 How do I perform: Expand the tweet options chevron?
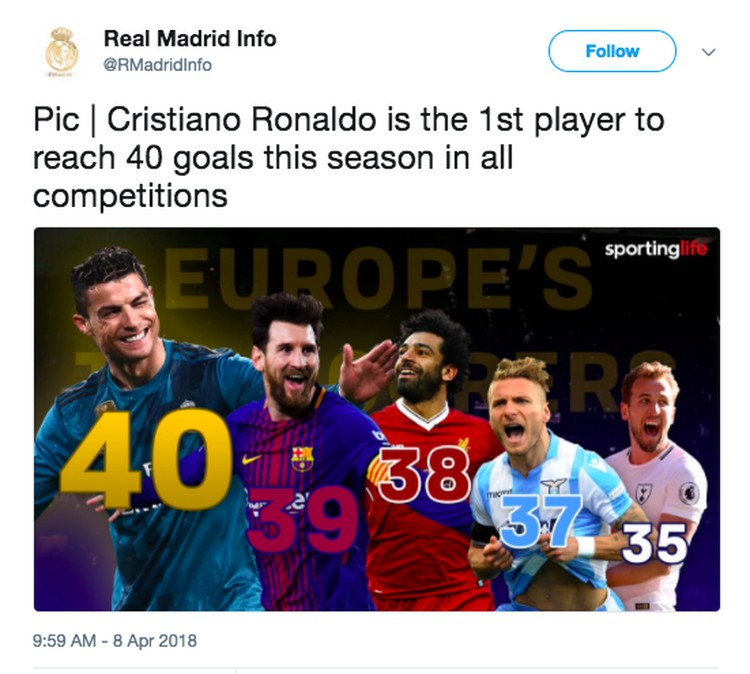[708, 52]
